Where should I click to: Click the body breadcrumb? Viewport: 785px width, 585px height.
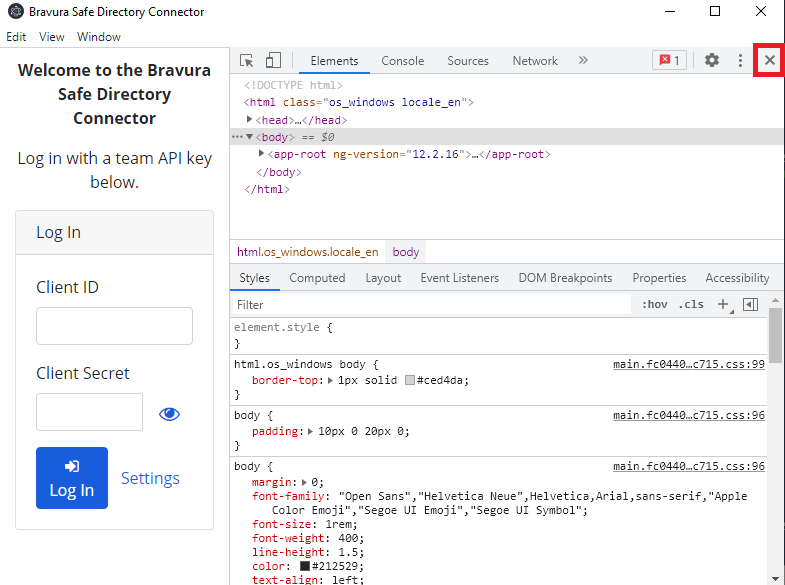(406, 252)
